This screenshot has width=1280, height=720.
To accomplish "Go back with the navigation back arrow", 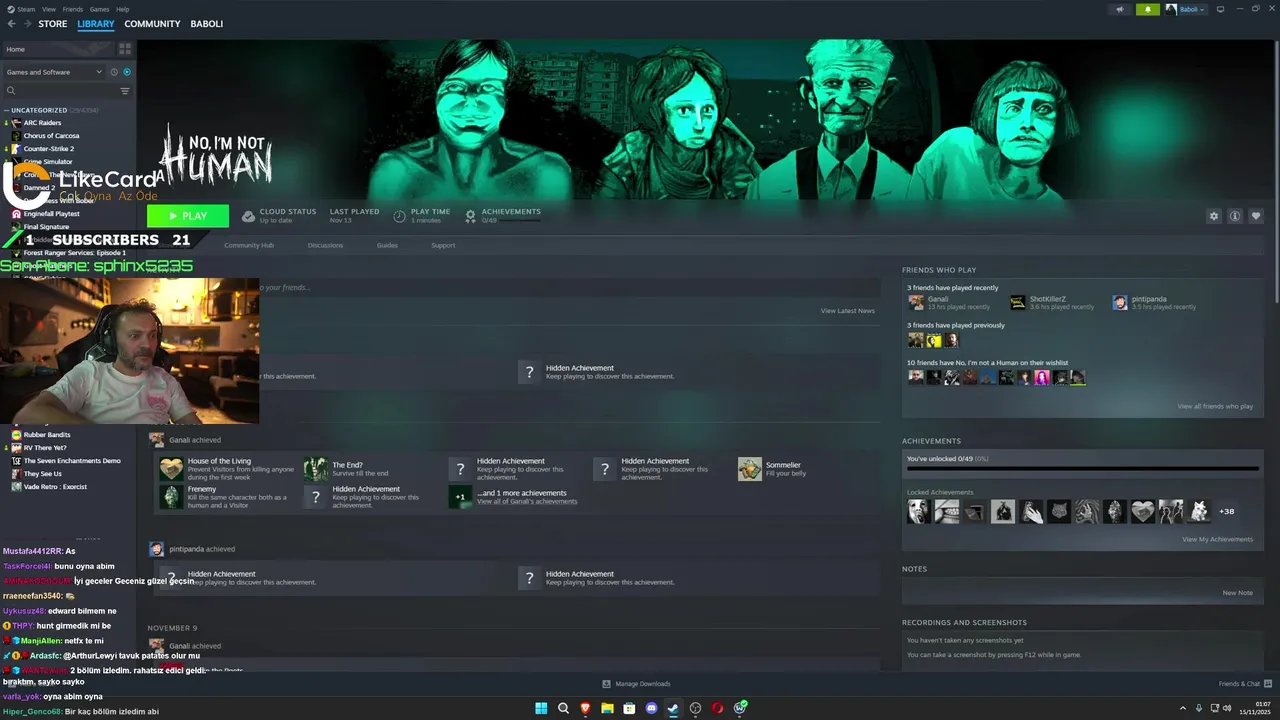I will click(x=11, y=24).
